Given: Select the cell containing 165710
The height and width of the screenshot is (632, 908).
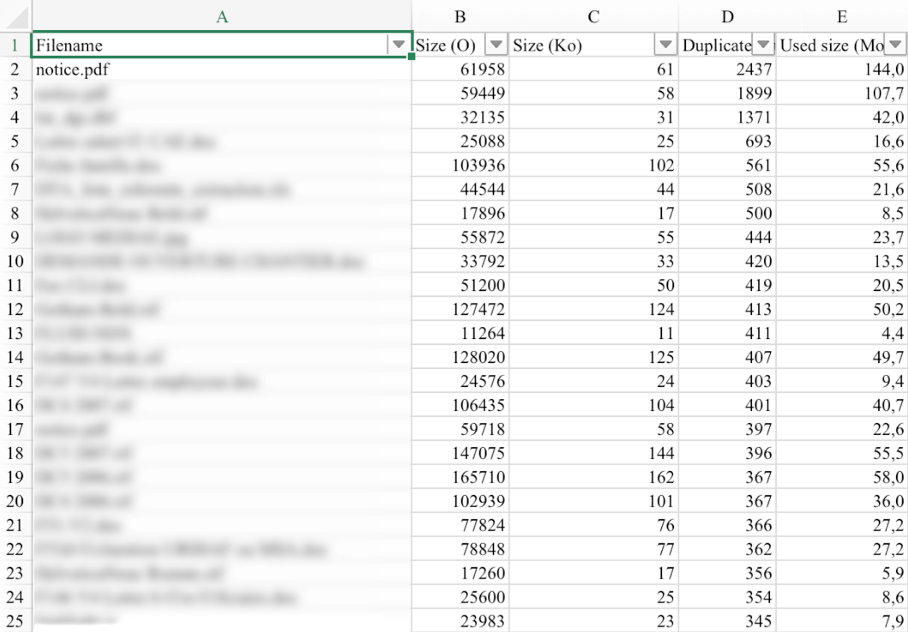Looking at the screenshot, I should pos(460,478).
